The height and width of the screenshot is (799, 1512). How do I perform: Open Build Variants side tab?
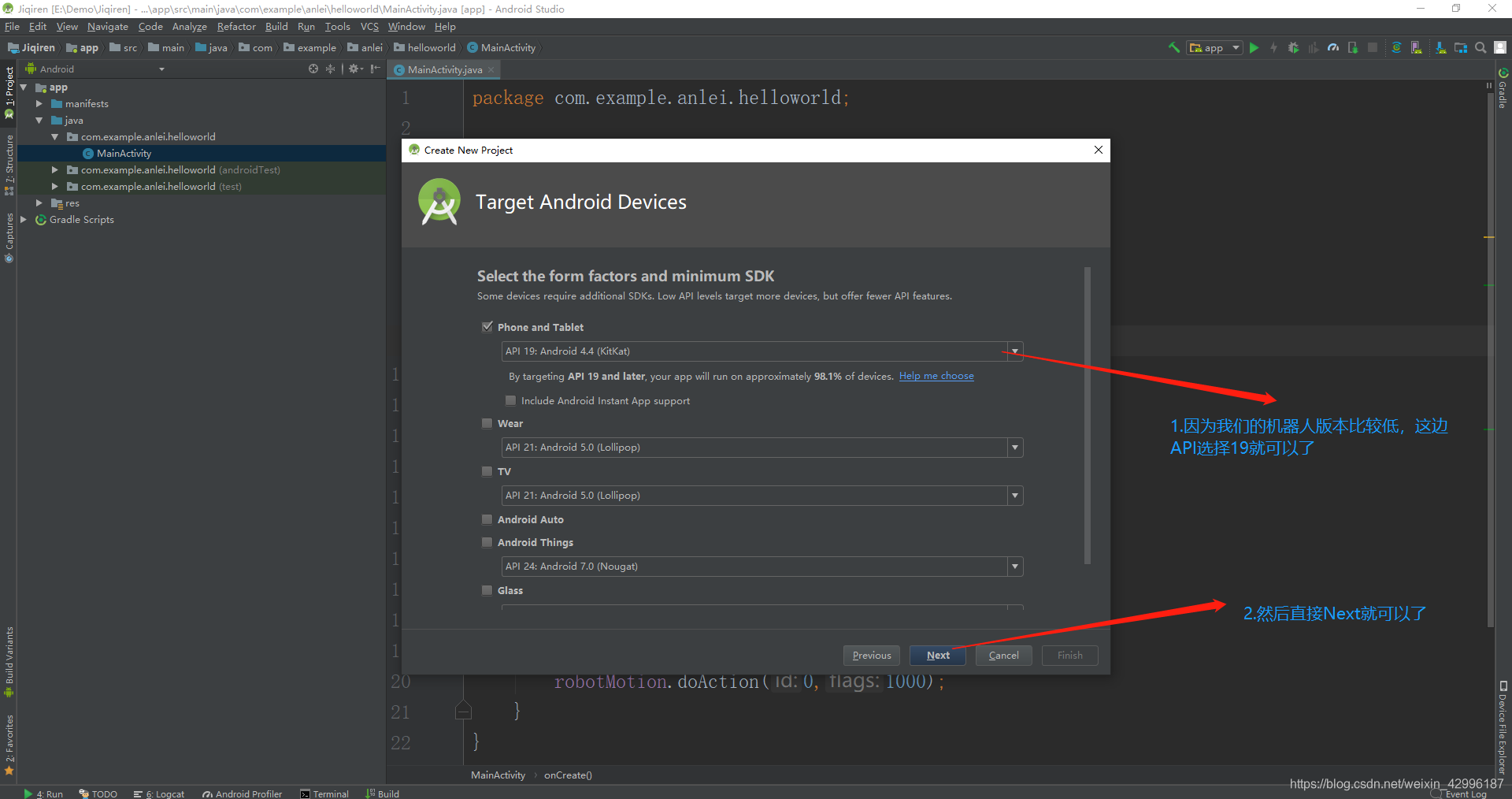tap(9, 661)
